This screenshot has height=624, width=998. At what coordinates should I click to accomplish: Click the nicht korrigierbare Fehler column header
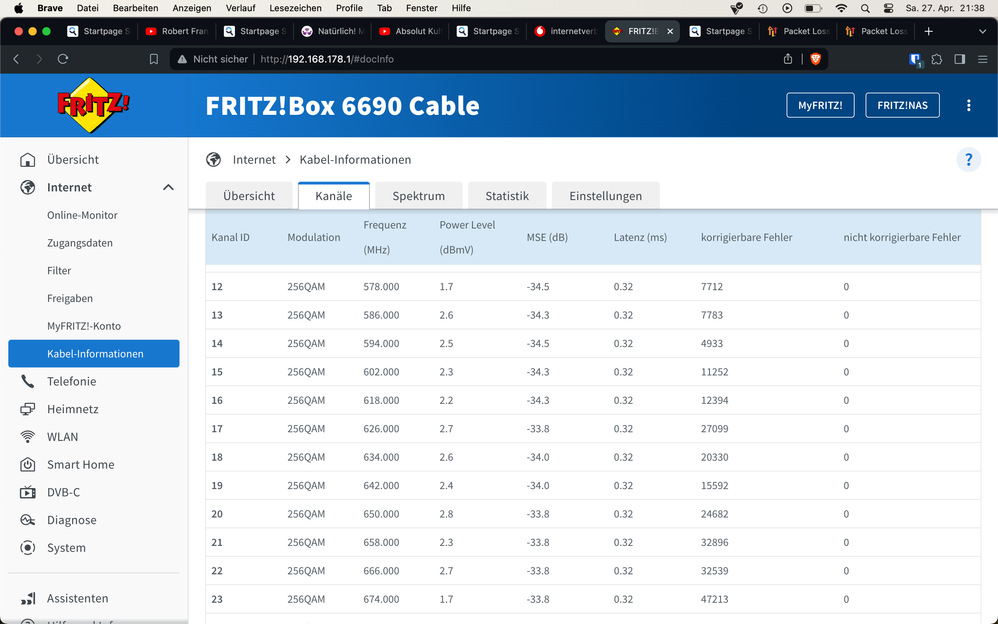tap(902, 238)
